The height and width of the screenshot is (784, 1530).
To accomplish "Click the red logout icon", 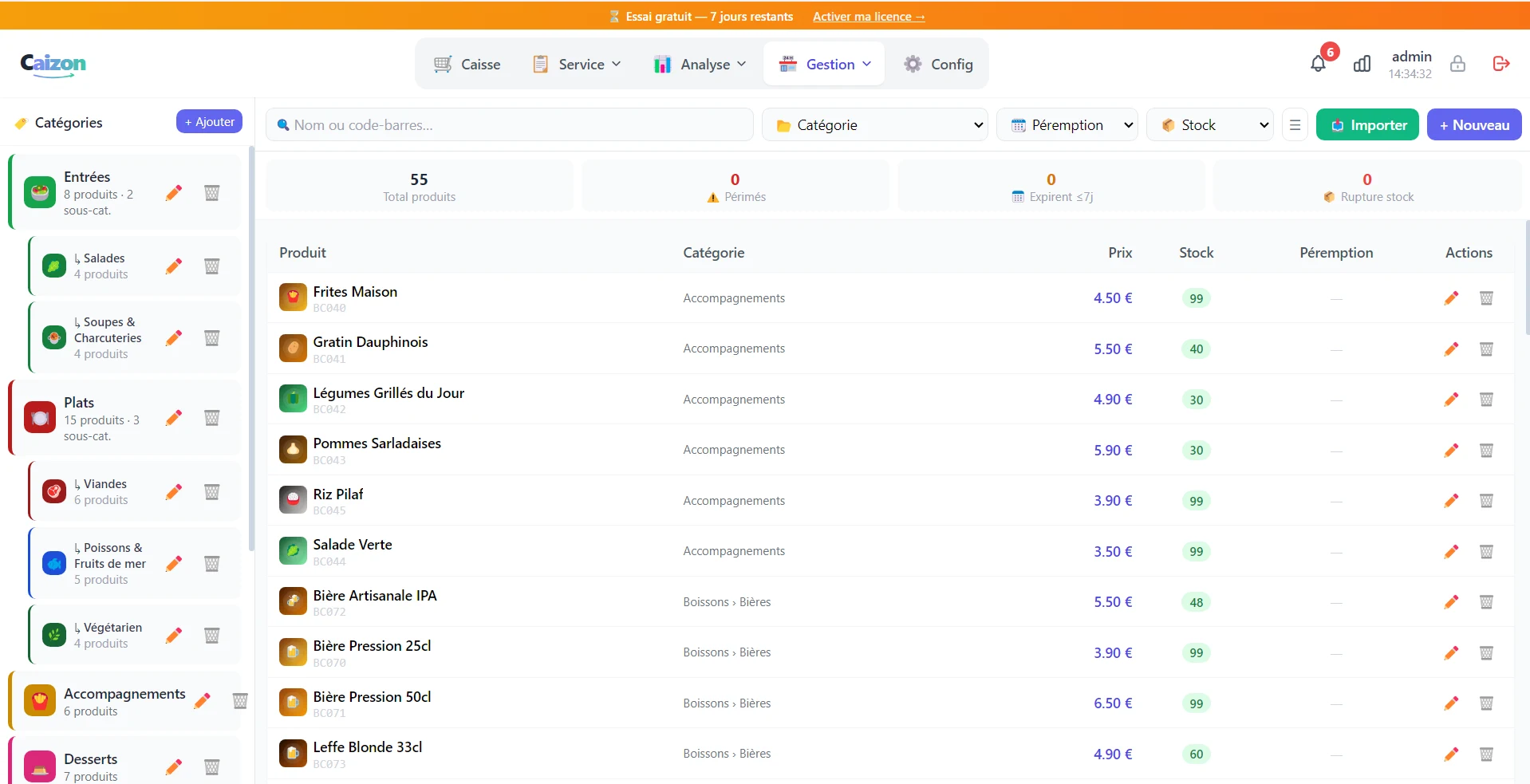I will tap(1501, 64).
